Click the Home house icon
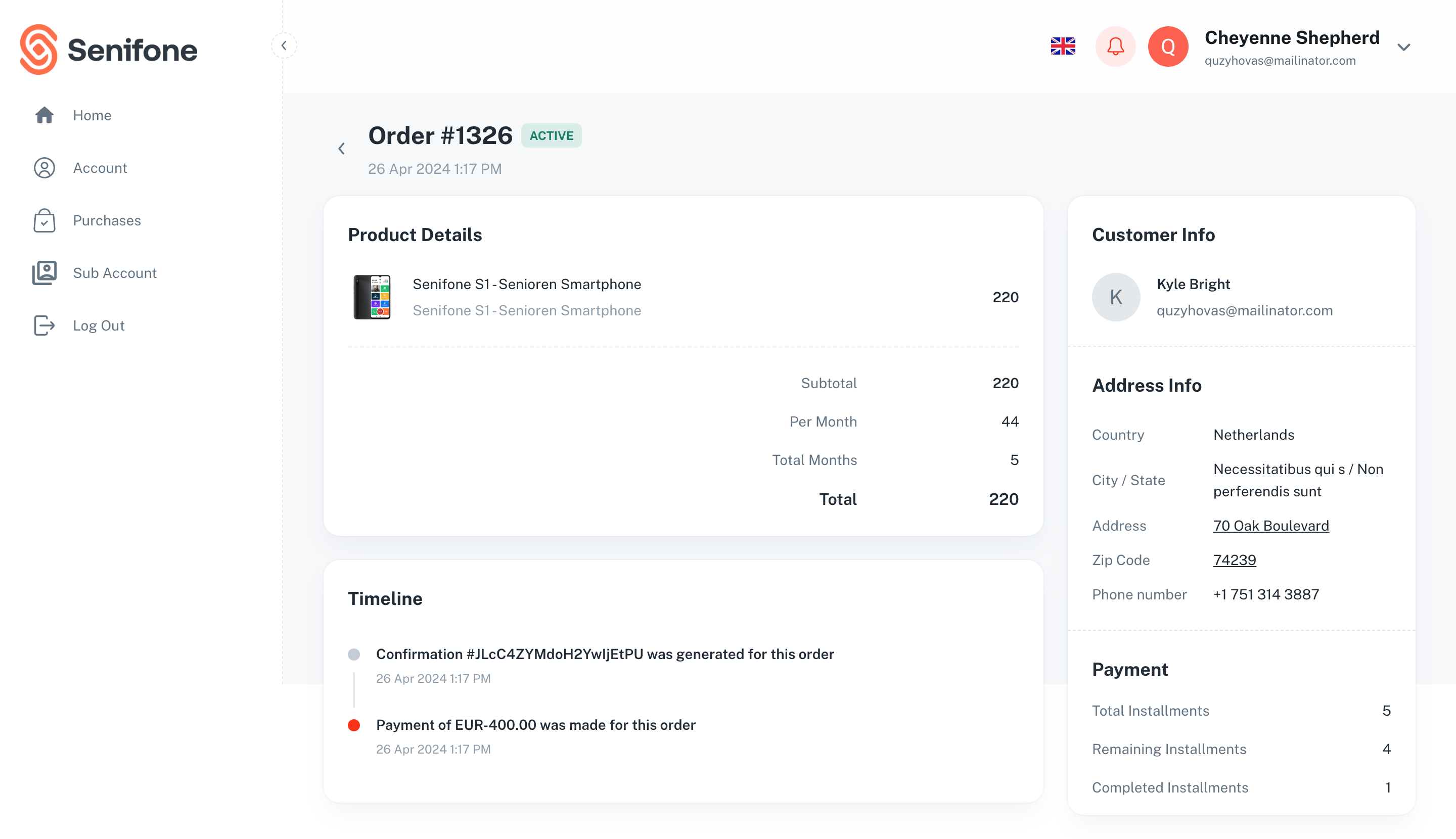 [x=44, y=115]
